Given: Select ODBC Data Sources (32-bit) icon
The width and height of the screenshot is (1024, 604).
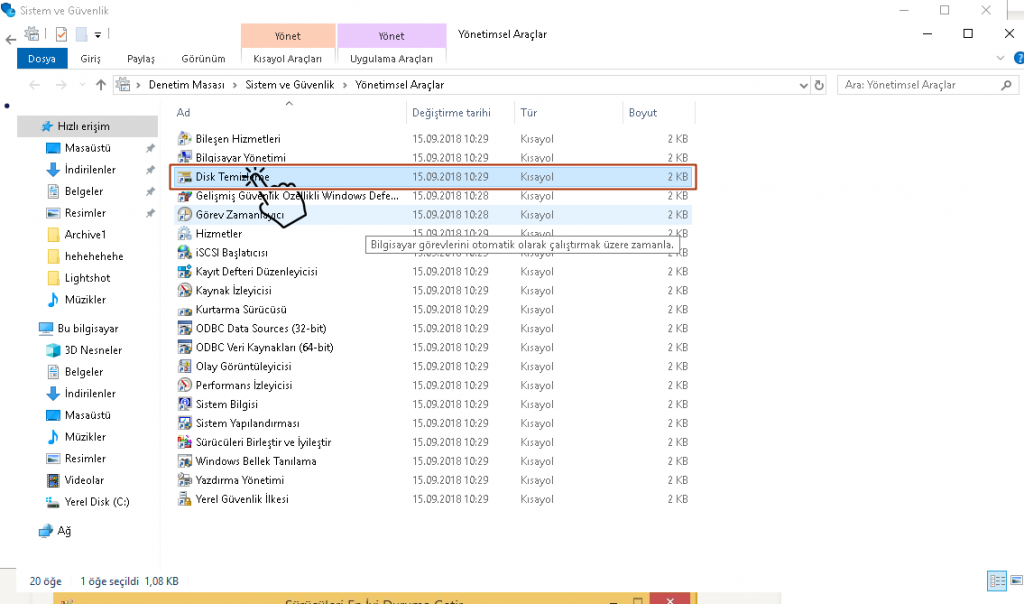Looking at the screenshot, I should click(x=185, y=328).
